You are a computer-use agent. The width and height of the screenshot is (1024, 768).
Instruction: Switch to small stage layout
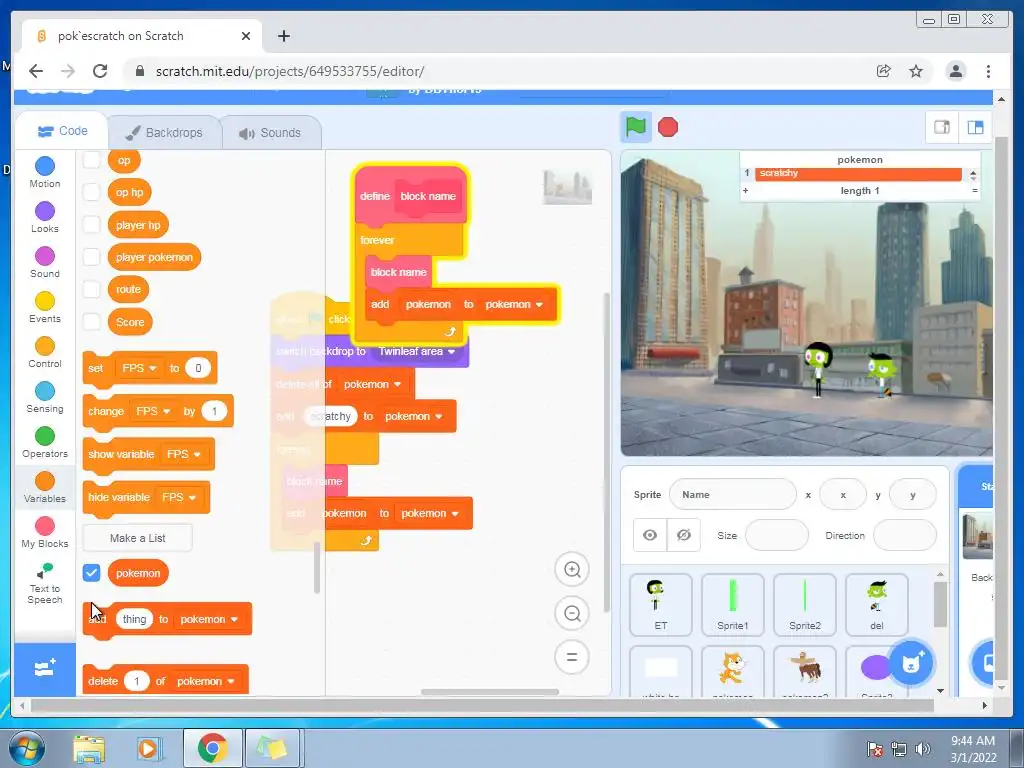click(x=942, y=127)
